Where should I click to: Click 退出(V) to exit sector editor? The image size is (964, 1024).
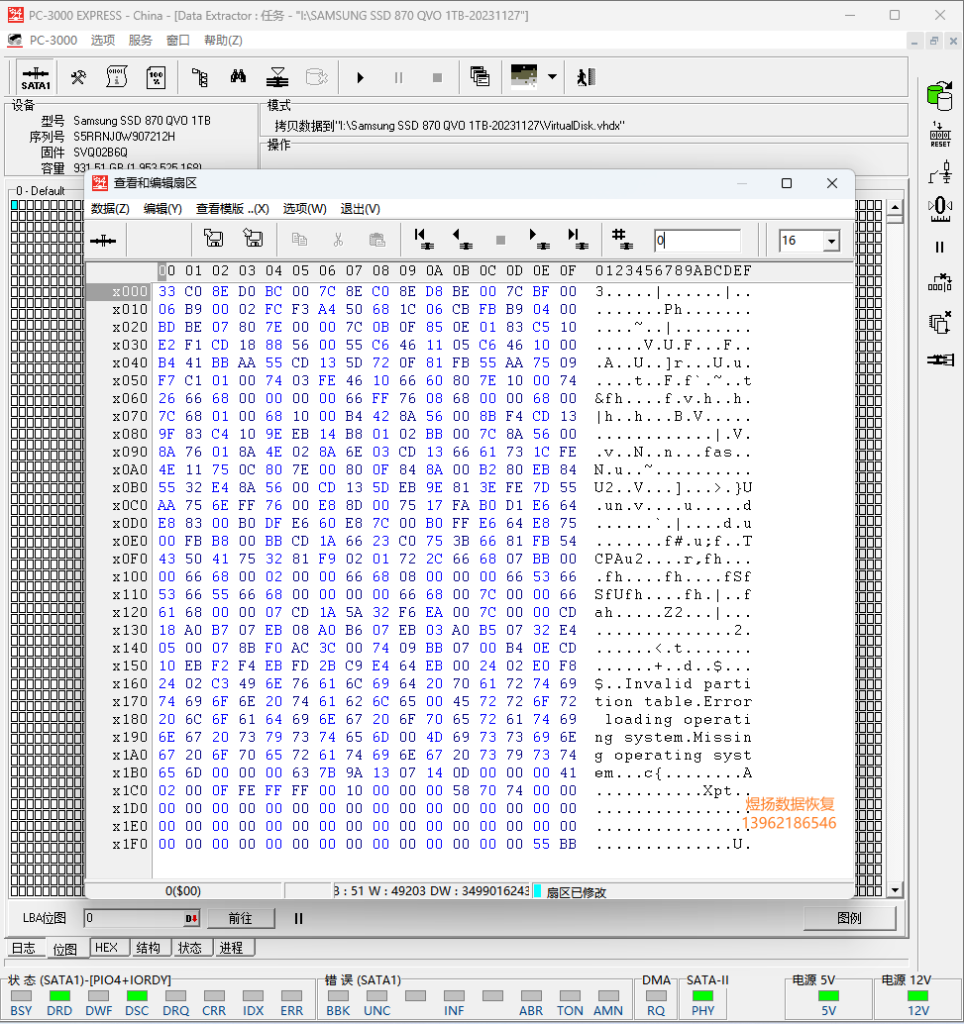[x=360, y=209]
